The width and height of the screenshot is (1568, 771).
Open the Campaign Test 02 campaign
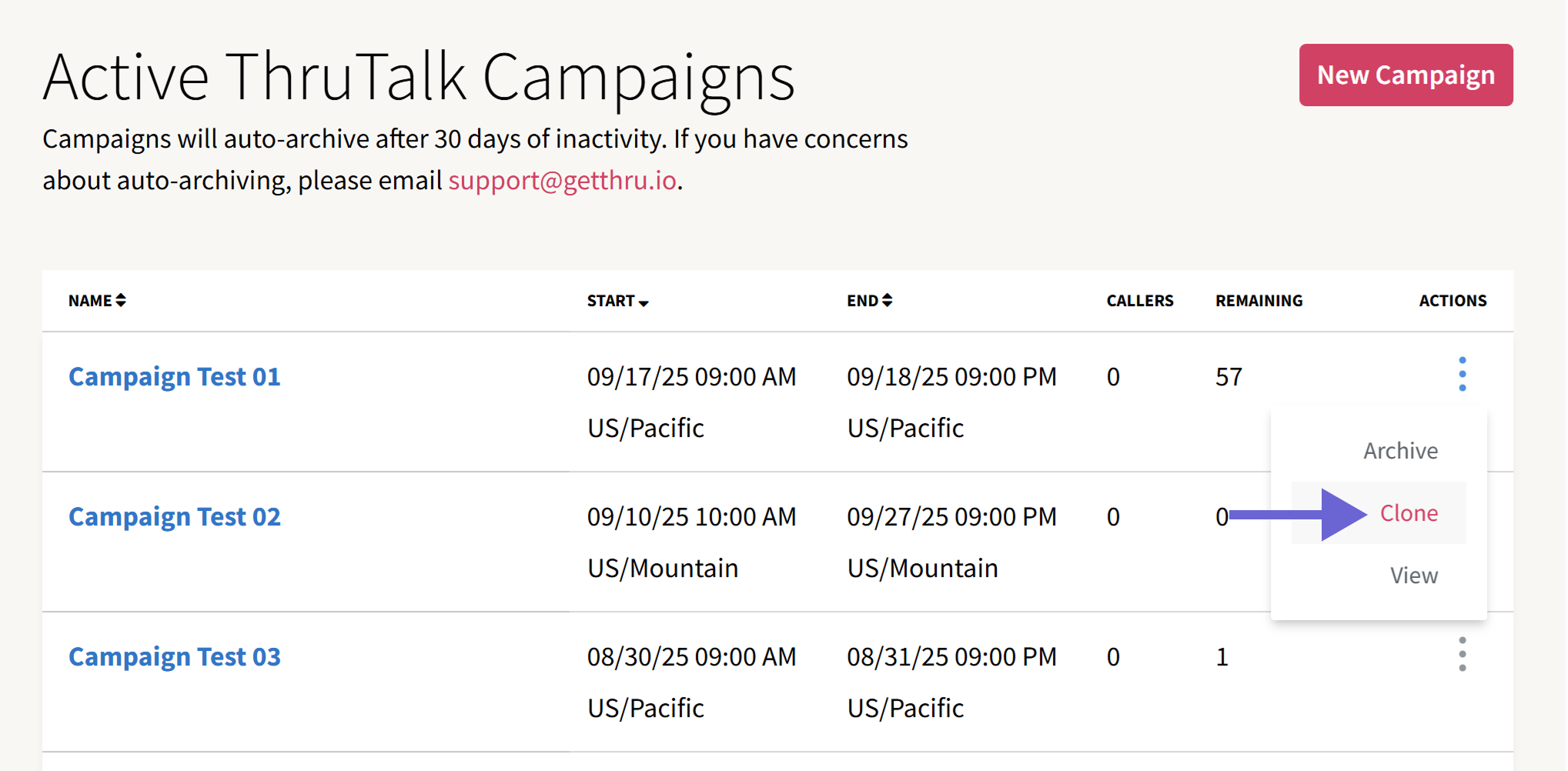(175, 517)
